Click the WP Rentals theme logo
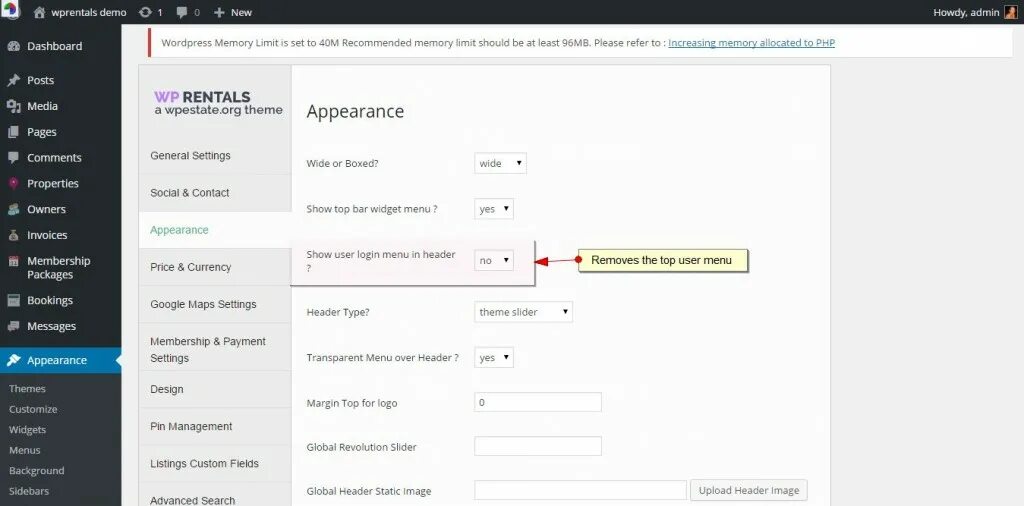This screenshot has width=1024, height=506. click(218, 103)
